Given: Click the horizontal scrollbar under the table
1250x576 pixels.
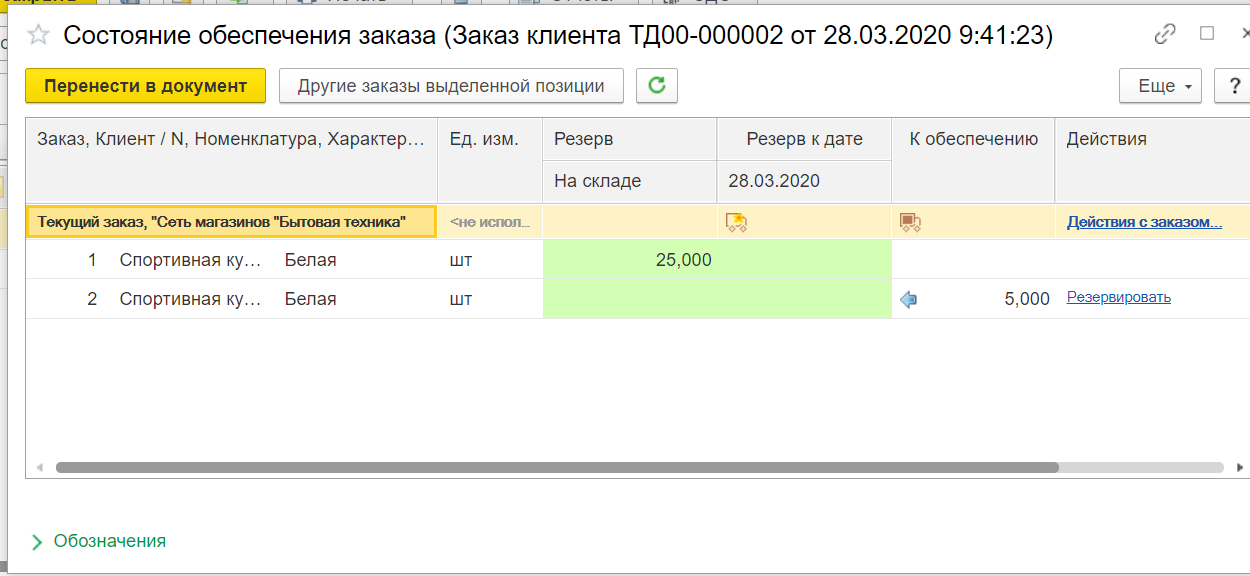Looking at the screenshot, I should [x=556, y=467].
